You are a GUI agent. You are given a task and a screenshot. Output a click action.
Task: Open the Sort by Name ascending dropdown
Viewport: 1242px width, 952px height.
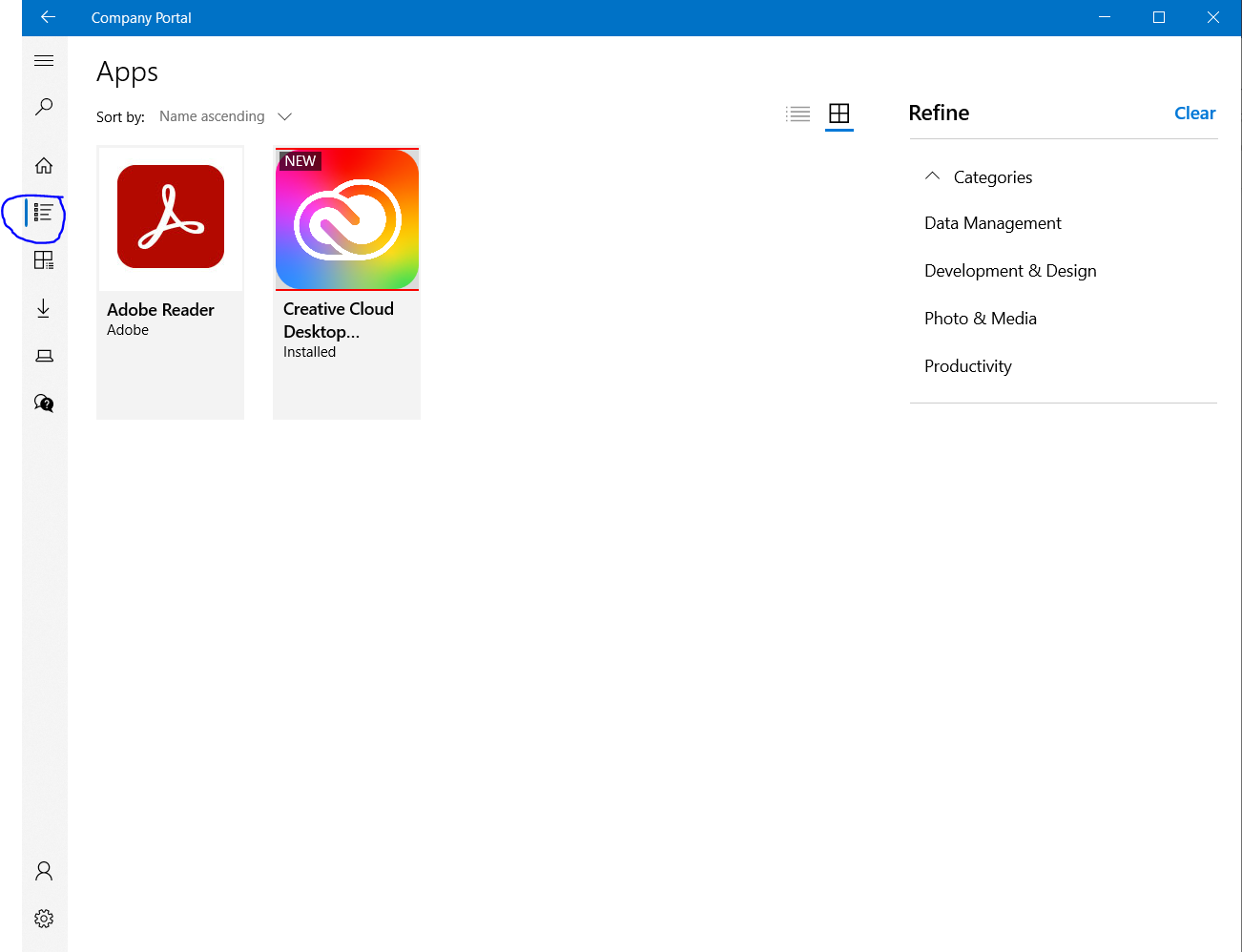[x=225, y=116]
